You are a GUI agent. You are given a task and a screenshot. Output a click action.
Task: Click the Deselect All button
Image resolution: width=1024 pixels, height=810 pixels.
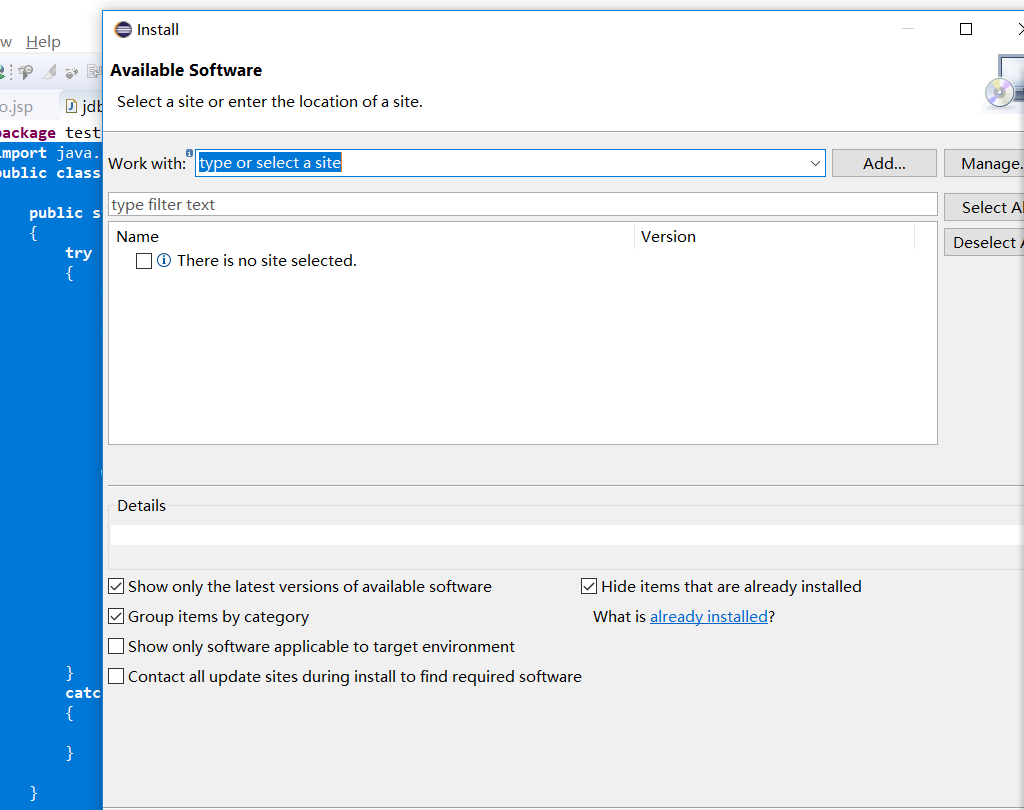(986, 242)
